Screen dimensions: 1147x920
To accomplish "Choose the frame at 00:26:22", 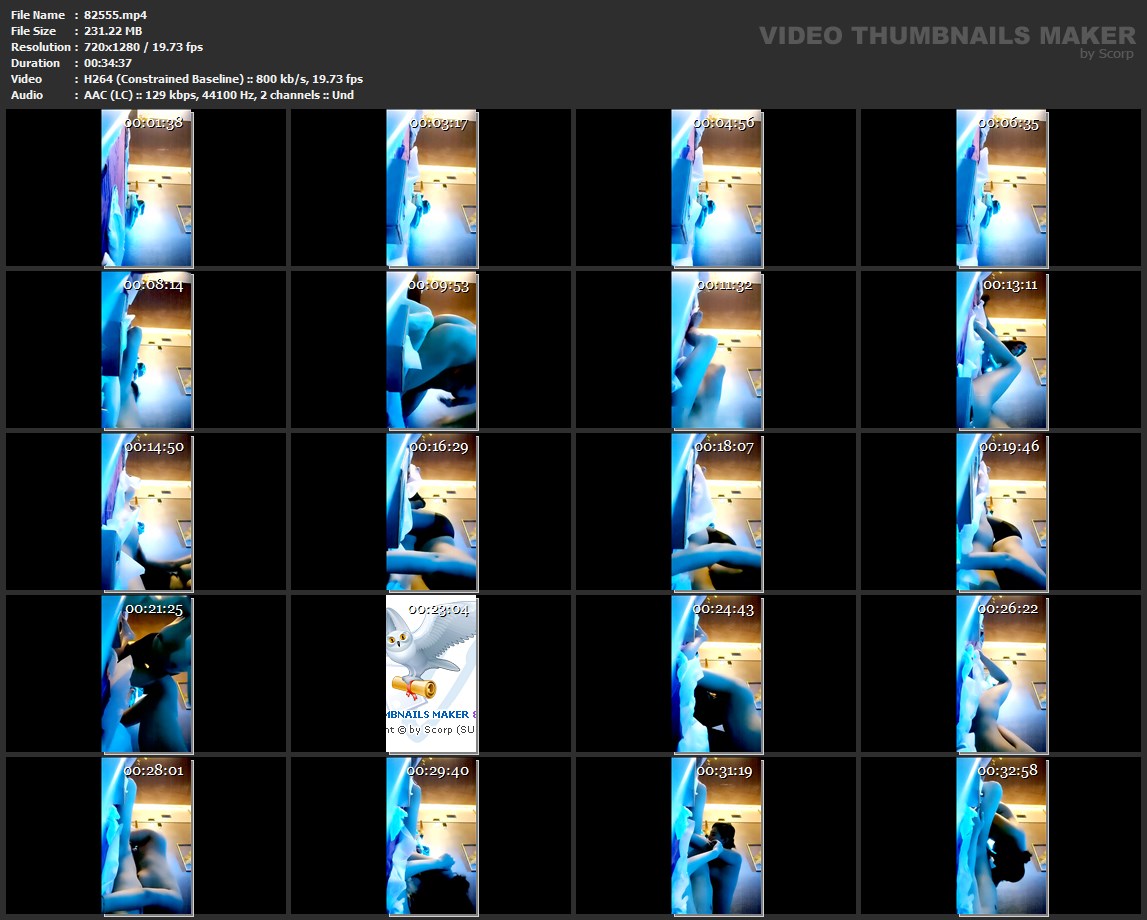I will (1002, 674).
